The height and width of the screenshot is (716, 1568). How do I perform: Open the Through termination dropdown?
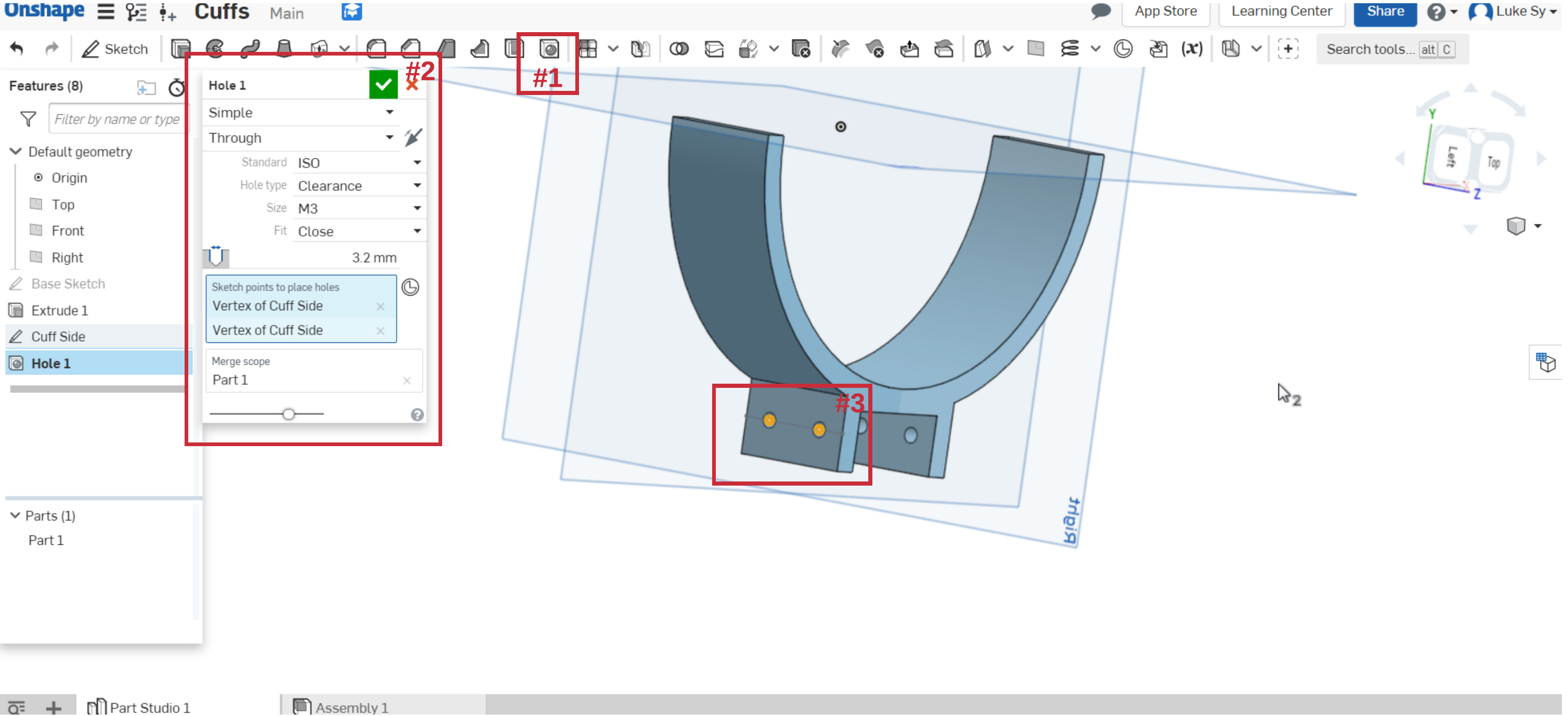[x=301, y=138]
